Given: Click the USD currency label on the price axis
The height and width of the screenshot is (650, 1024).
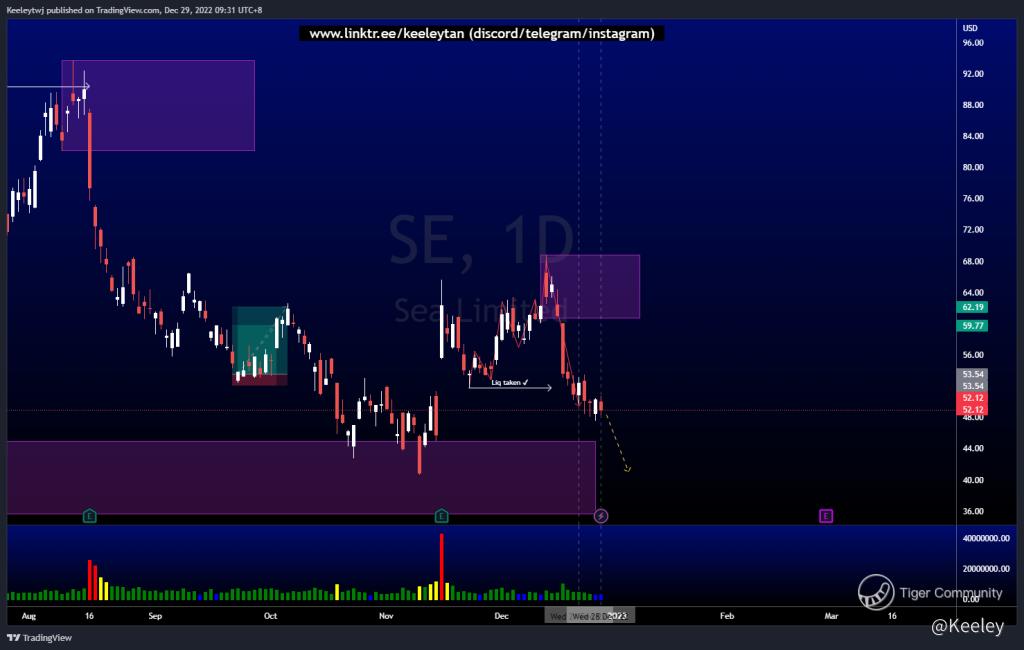Looking at the screenshot, I should pyautogui.click(x=970, y=28).
